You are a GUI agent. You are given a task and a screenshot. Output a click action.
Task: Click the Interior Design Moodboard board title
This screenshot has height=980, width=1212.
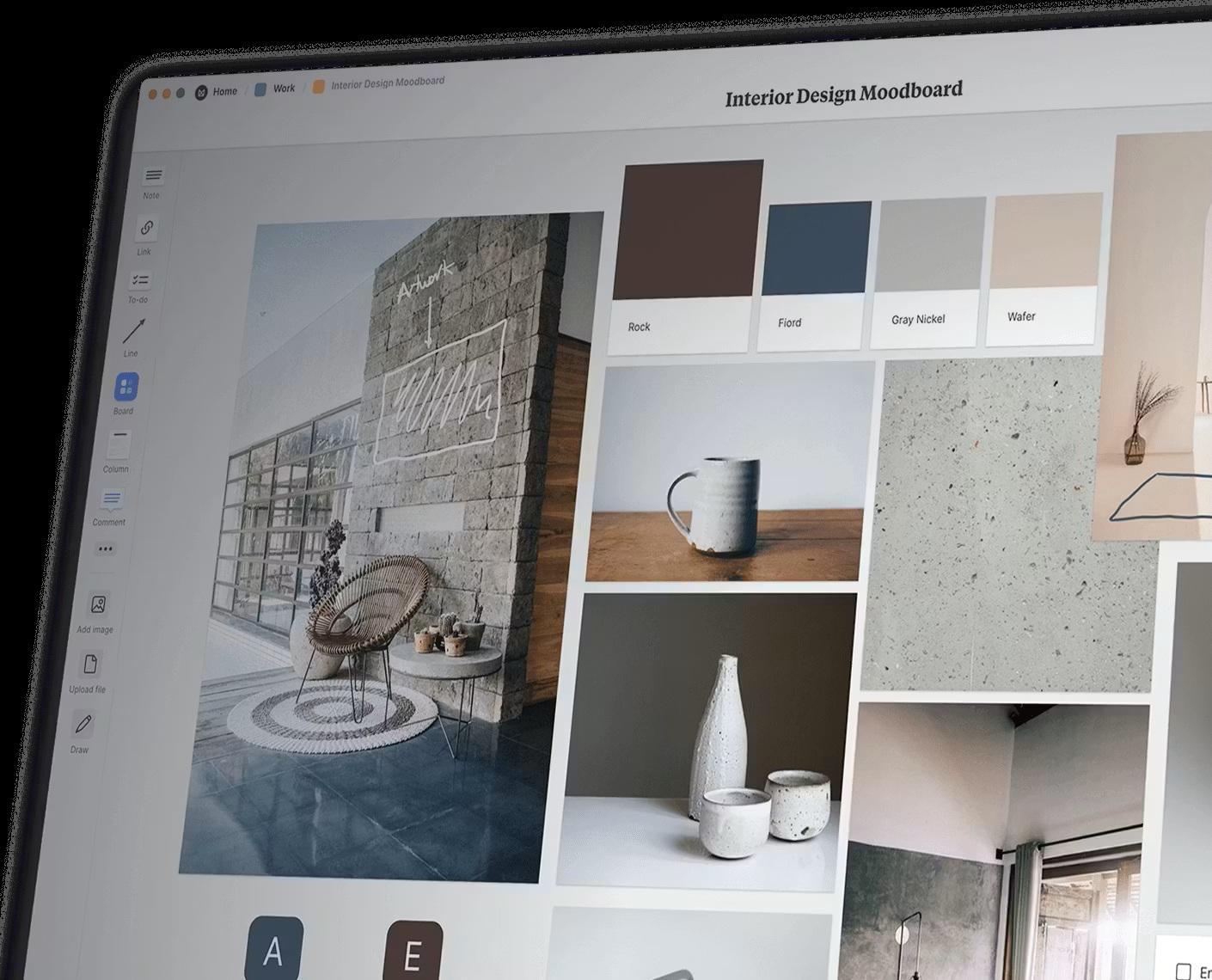tap(843, 94)
